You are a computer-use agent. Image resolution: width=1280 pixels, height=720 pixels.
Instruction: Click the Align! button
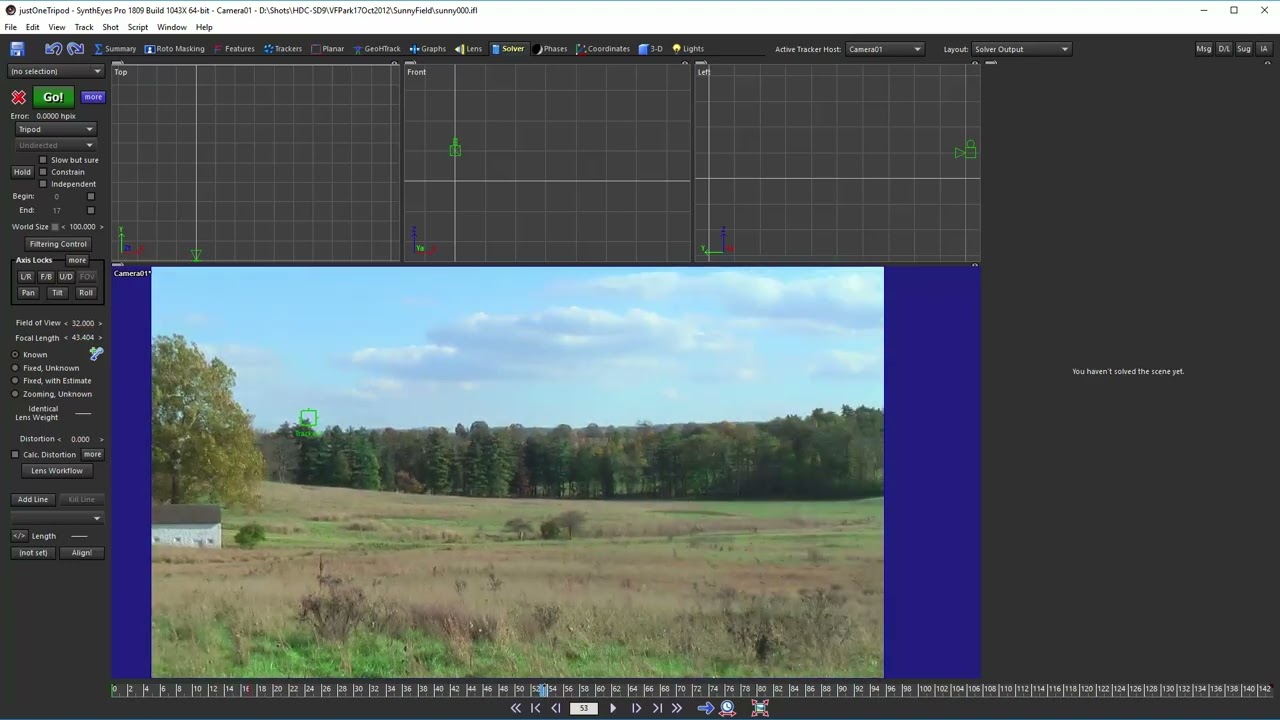point(82,553)
